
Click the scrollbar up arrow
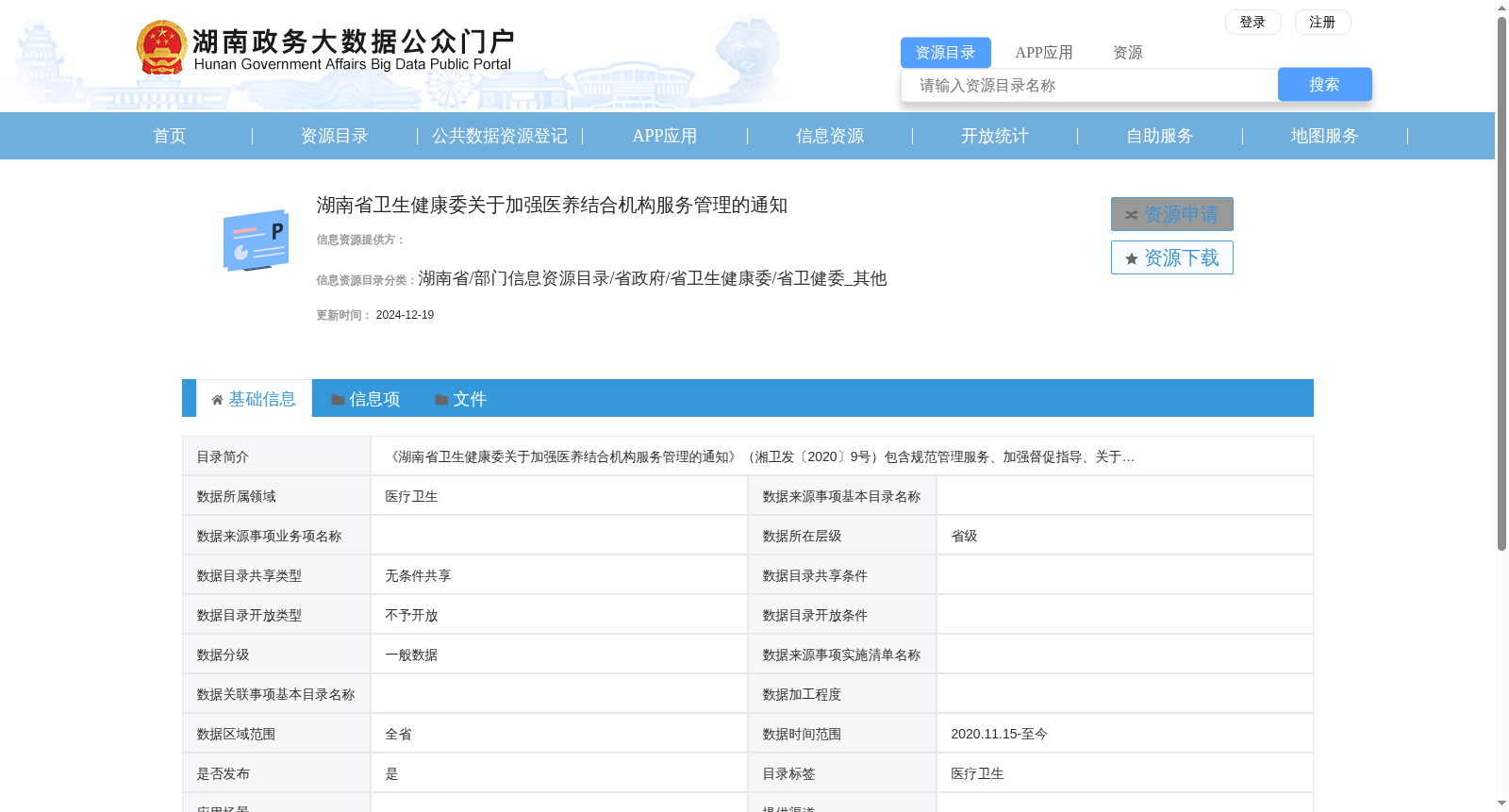tap(1501, 8)
